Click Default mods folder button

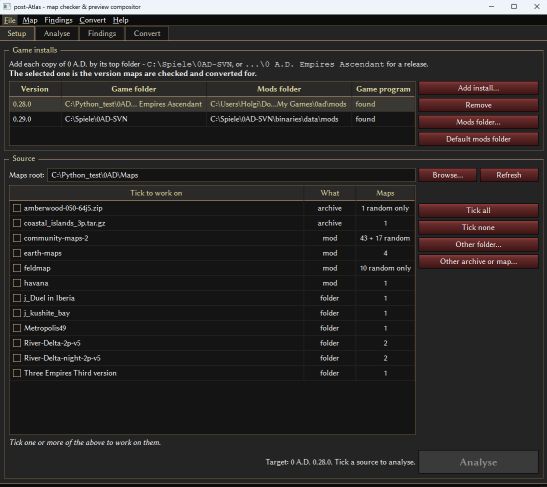[478, 139]
